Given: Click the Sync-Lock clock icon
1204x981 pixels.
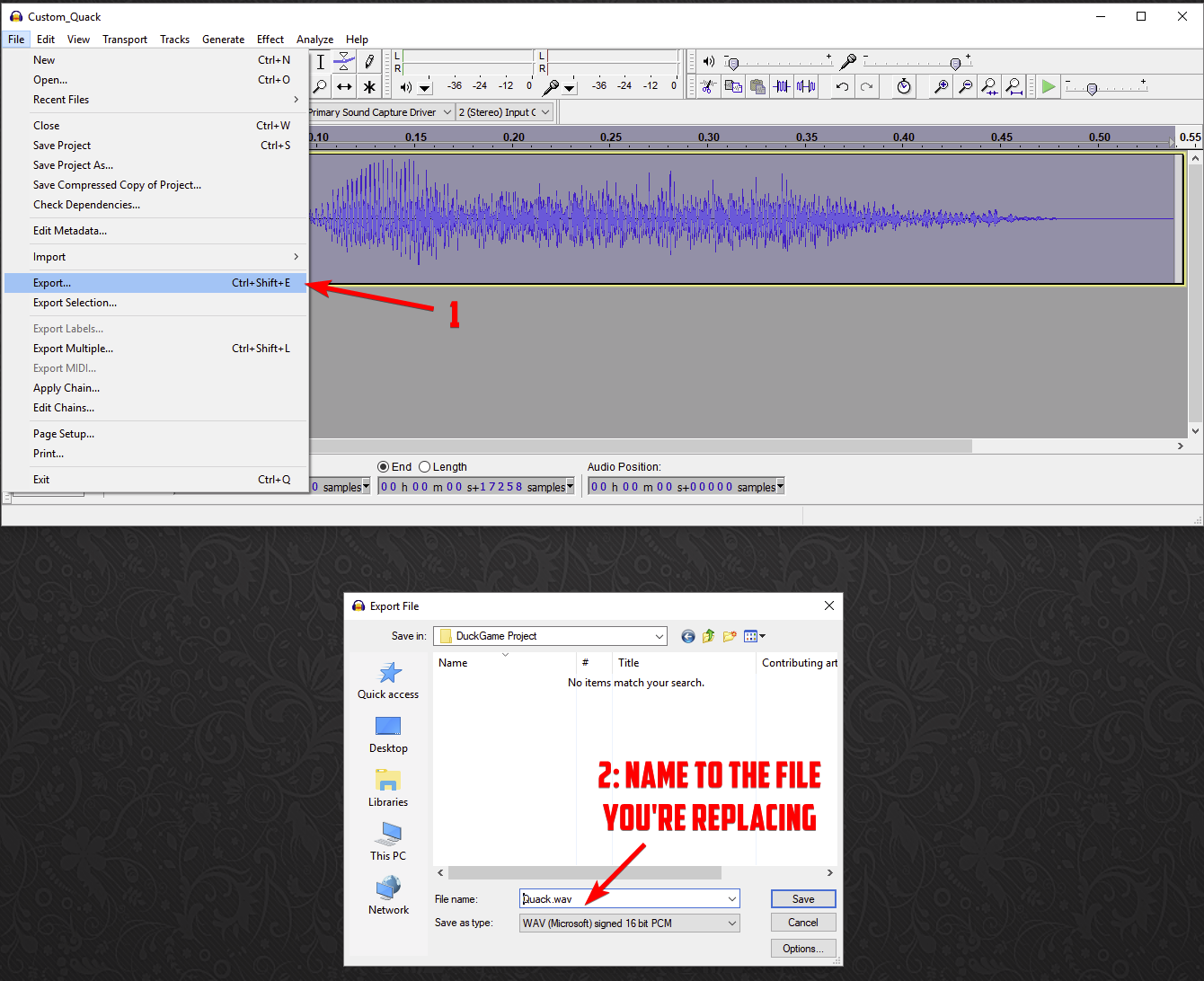Looking at the screenshot, I should click(904, 87).
